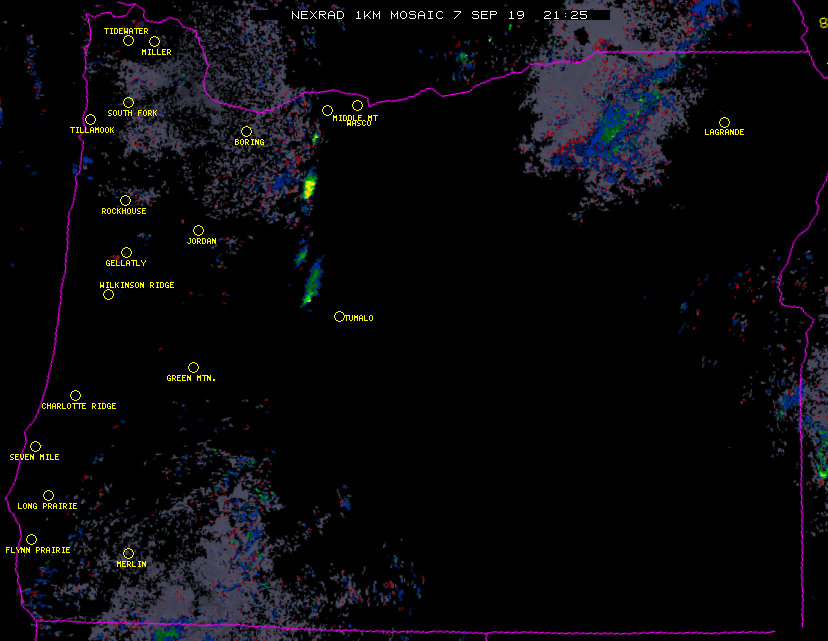The image size is (828, 641).
Task: Click the Charlotte Ridge station marker
Action: [x=75, y=395]
